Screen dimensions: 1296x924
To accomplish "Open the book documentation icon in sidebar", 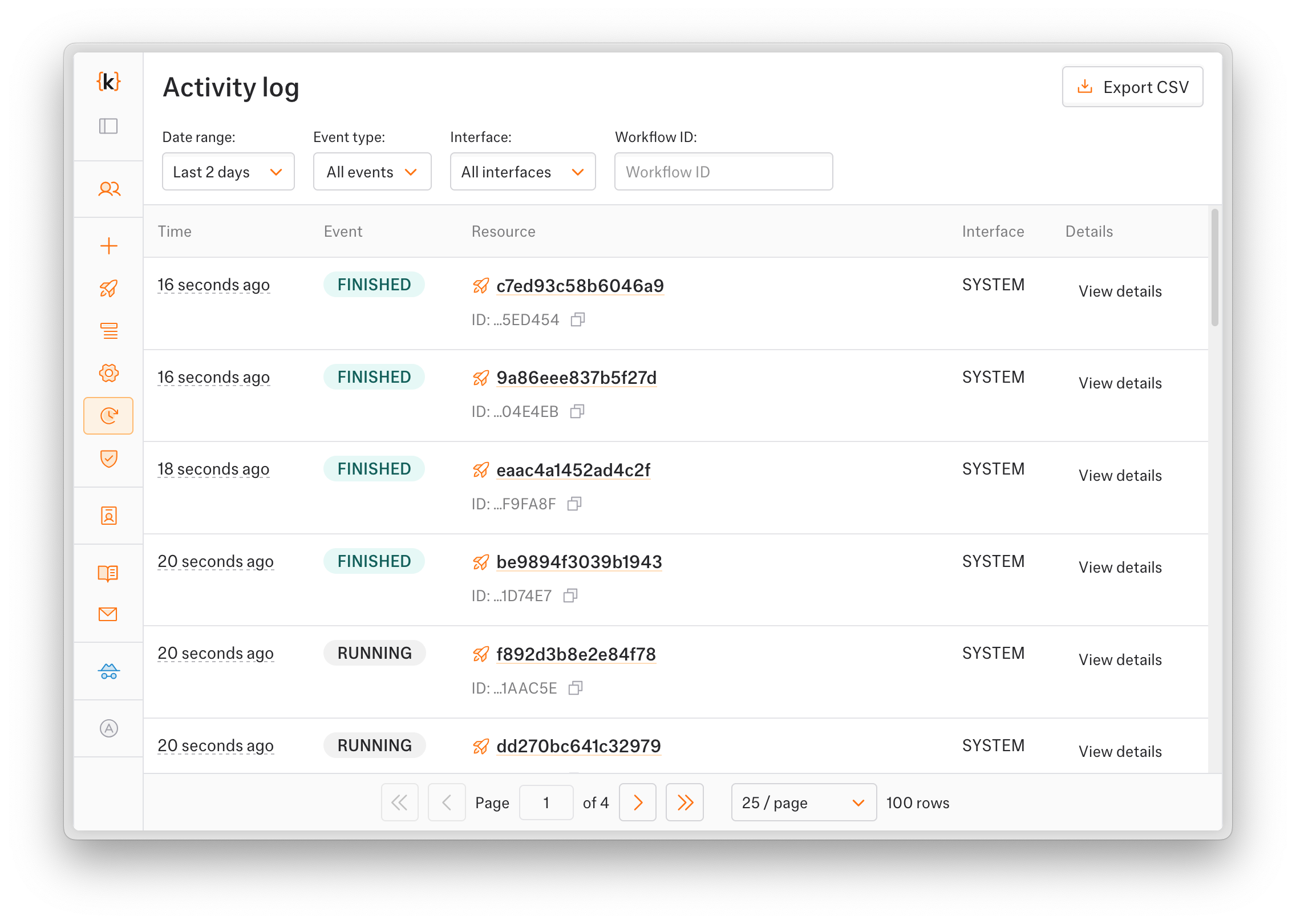I will click(x=108, y=573).
